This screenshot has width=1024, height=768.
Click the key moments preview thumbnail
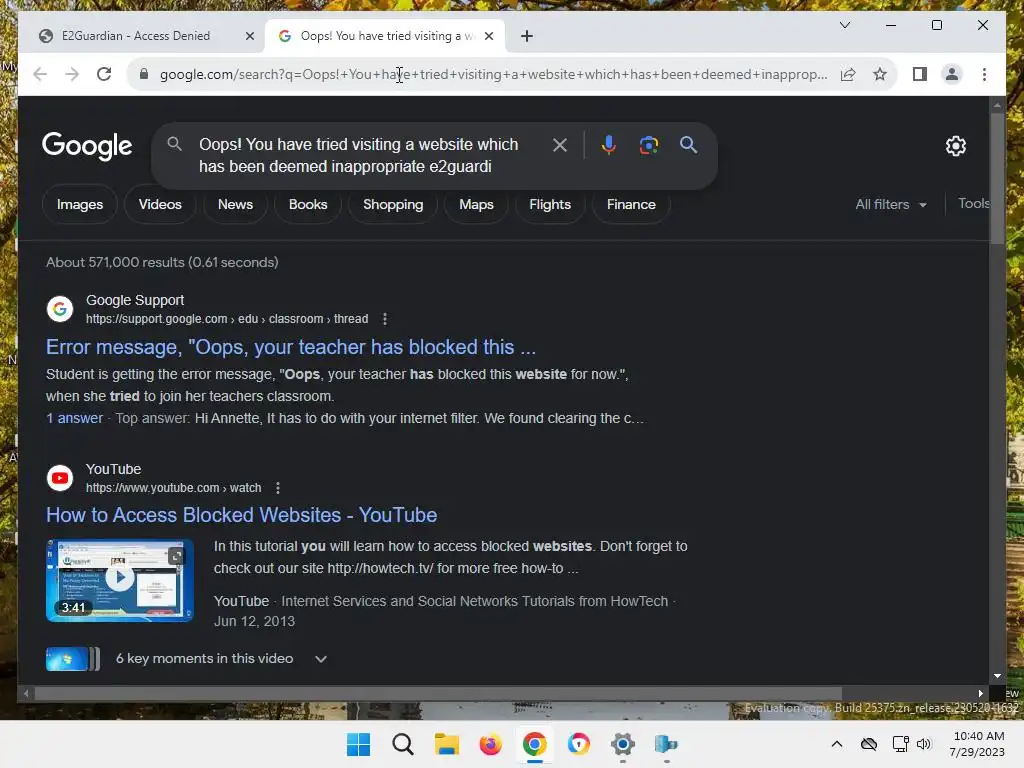pyautogui.click(x=72, y=659)
